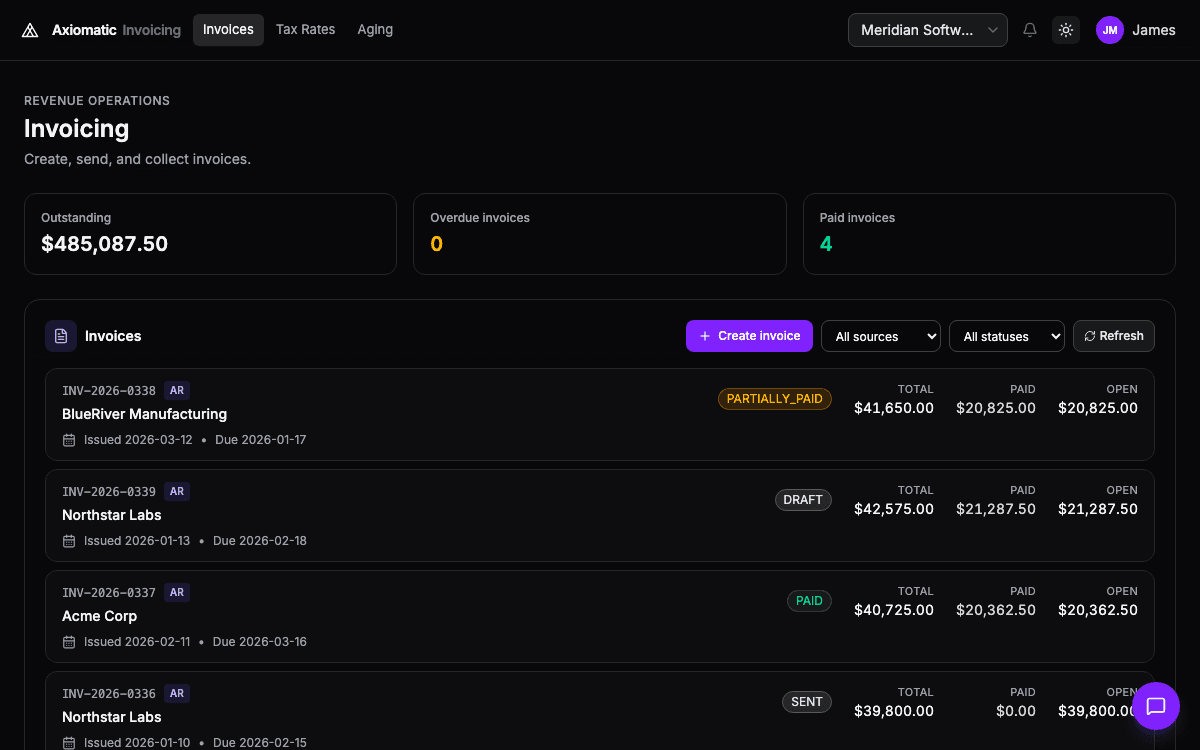Click the Create invoice button
1200x750 pixels.
[x=749, y=336]
